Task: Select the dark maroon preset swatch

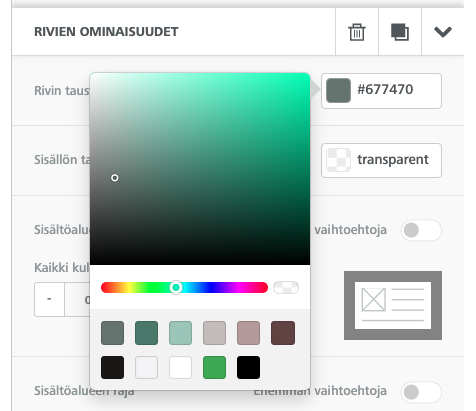Action: [x=283, y=333]
